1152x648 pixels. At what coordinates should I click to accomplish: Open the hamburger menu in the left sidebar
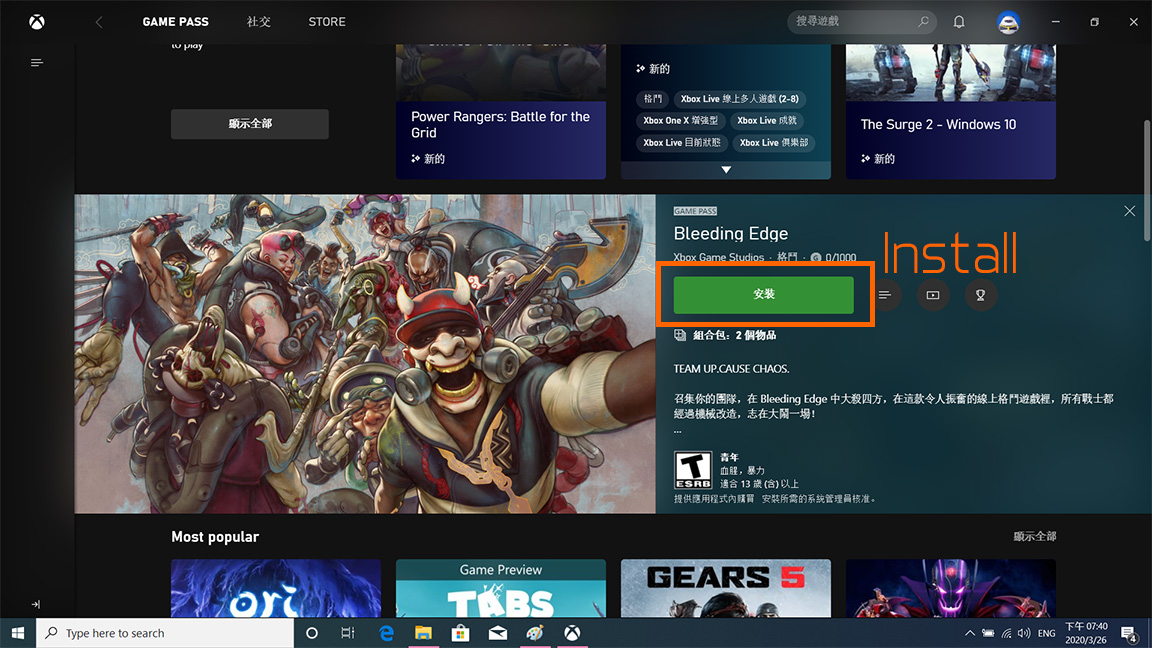pyautogui.click(x=37, y=63)
